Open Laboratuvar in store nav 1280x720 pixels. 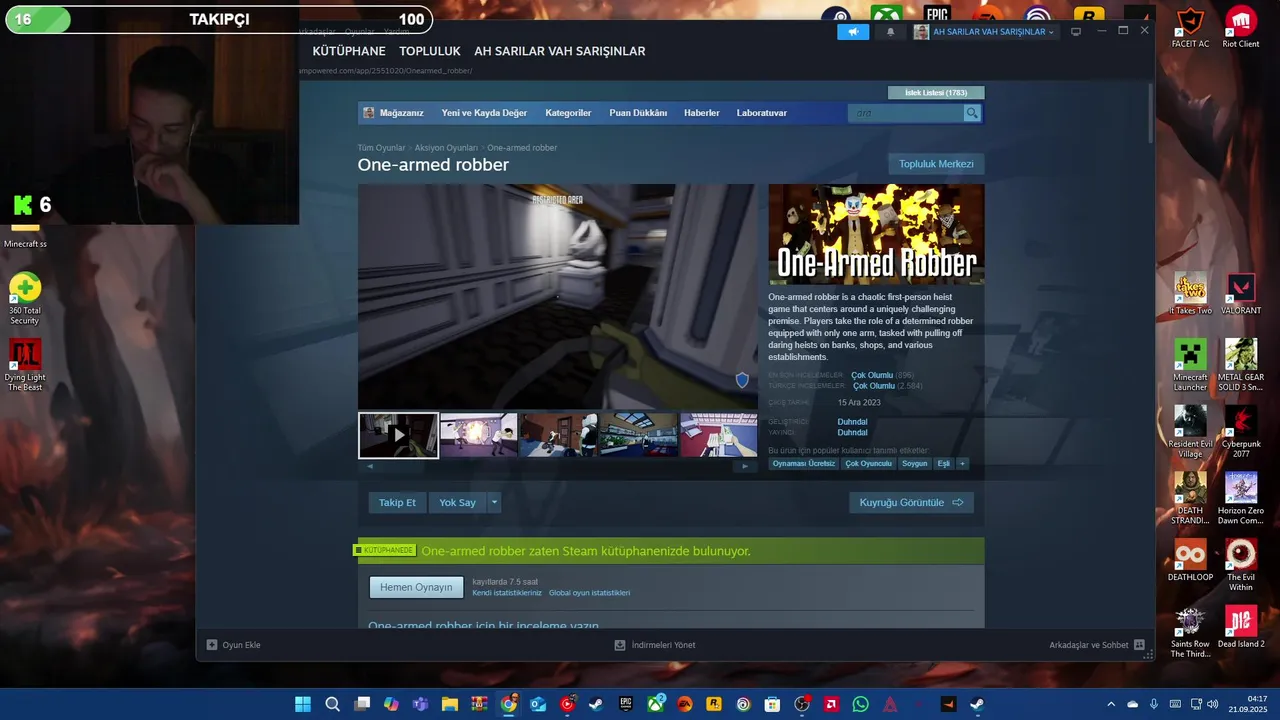pyautogui.click(x=762, y=113)
